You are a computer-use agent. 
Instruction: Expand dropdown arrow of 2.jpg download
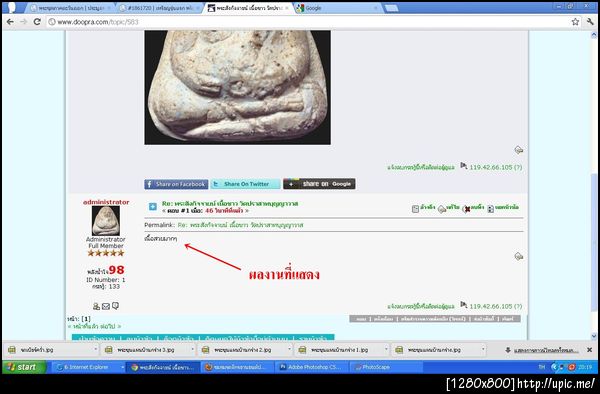(289, 350)
